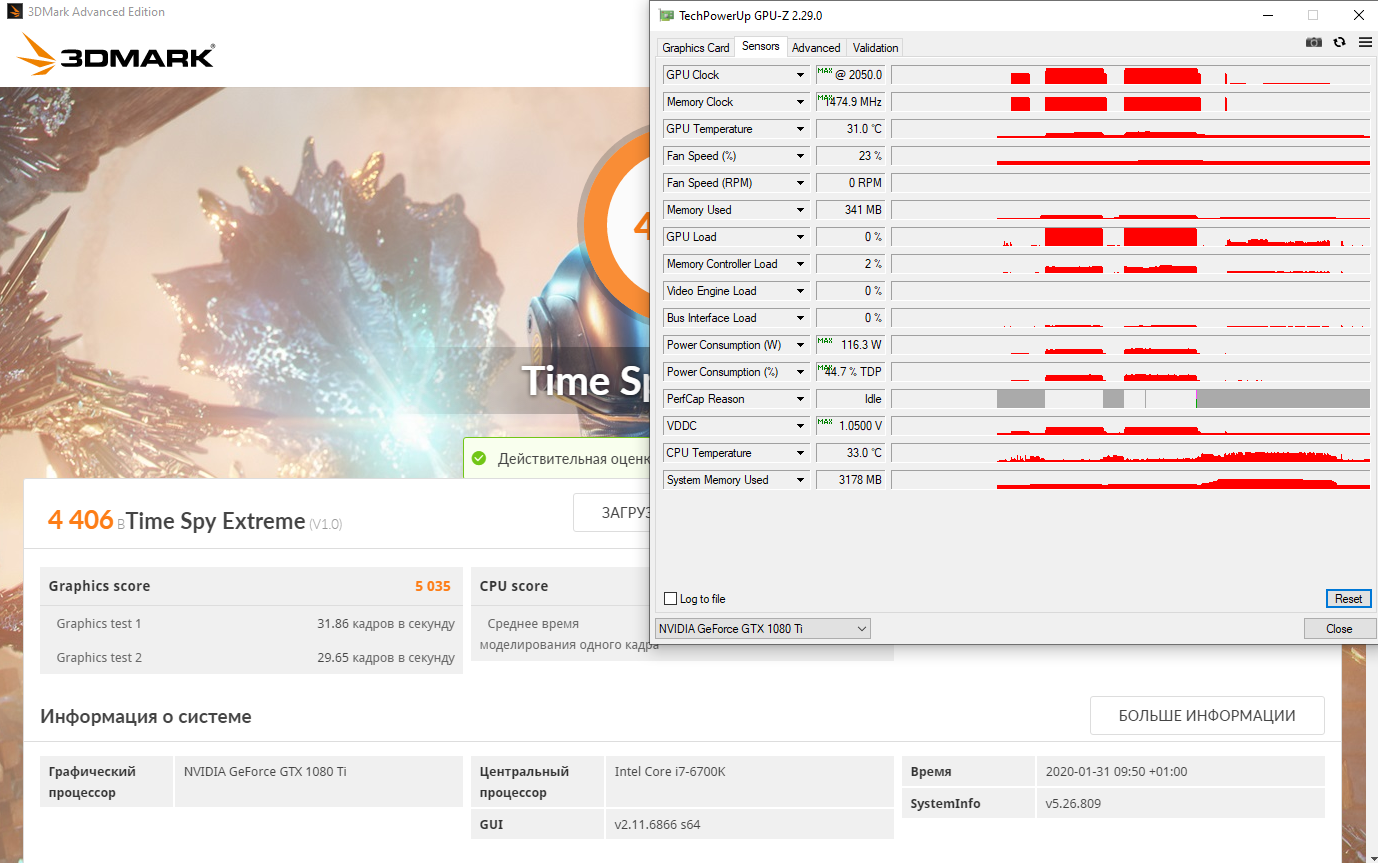This screenshot has height=863, width=1378.
Task: Open the Memory Controller Load dropdown
Action: pyautogui.click(x=800, y=264)
